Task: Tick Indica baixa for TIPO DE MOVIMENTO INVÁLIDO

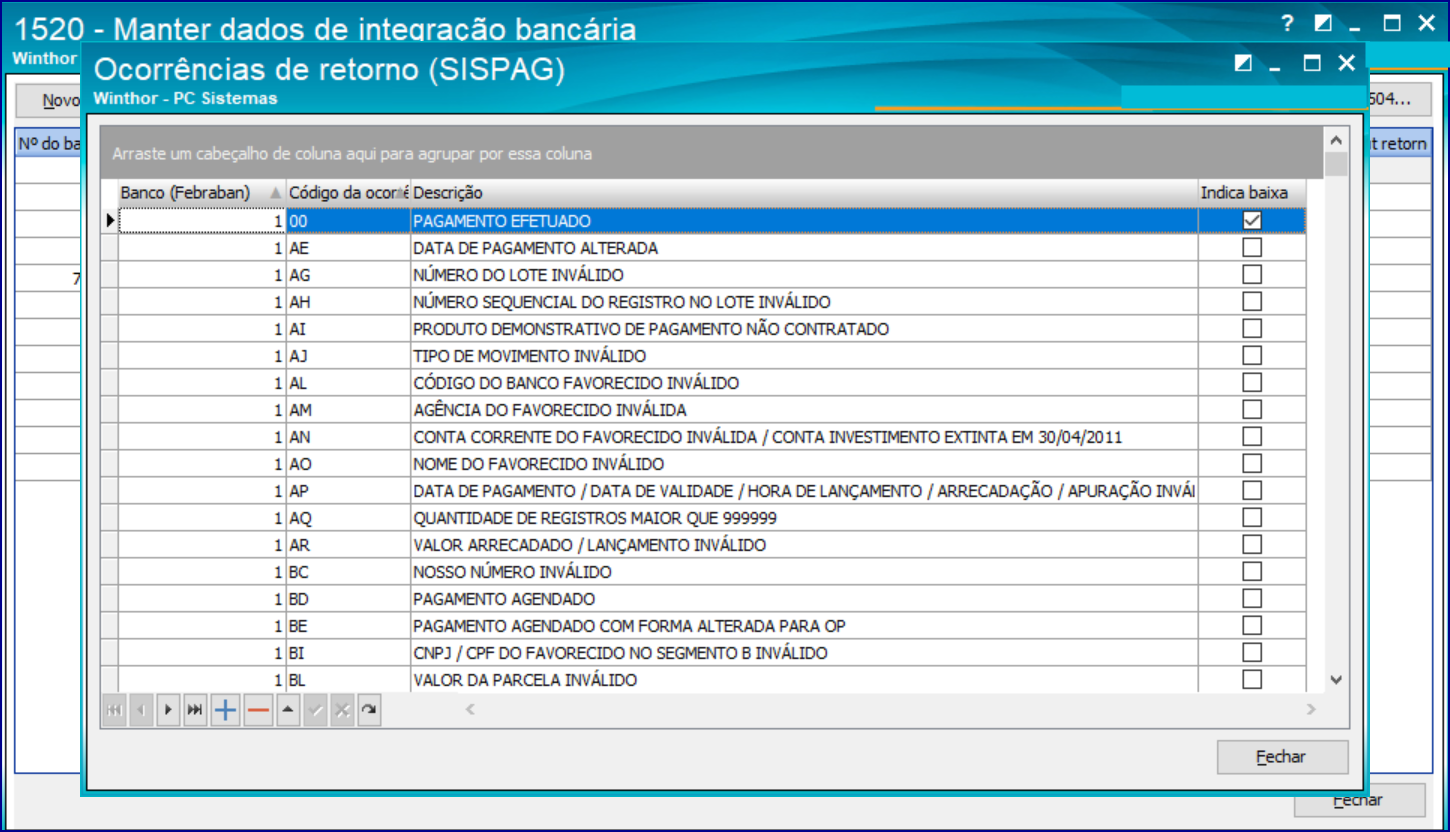Action: click(1252, 356)
